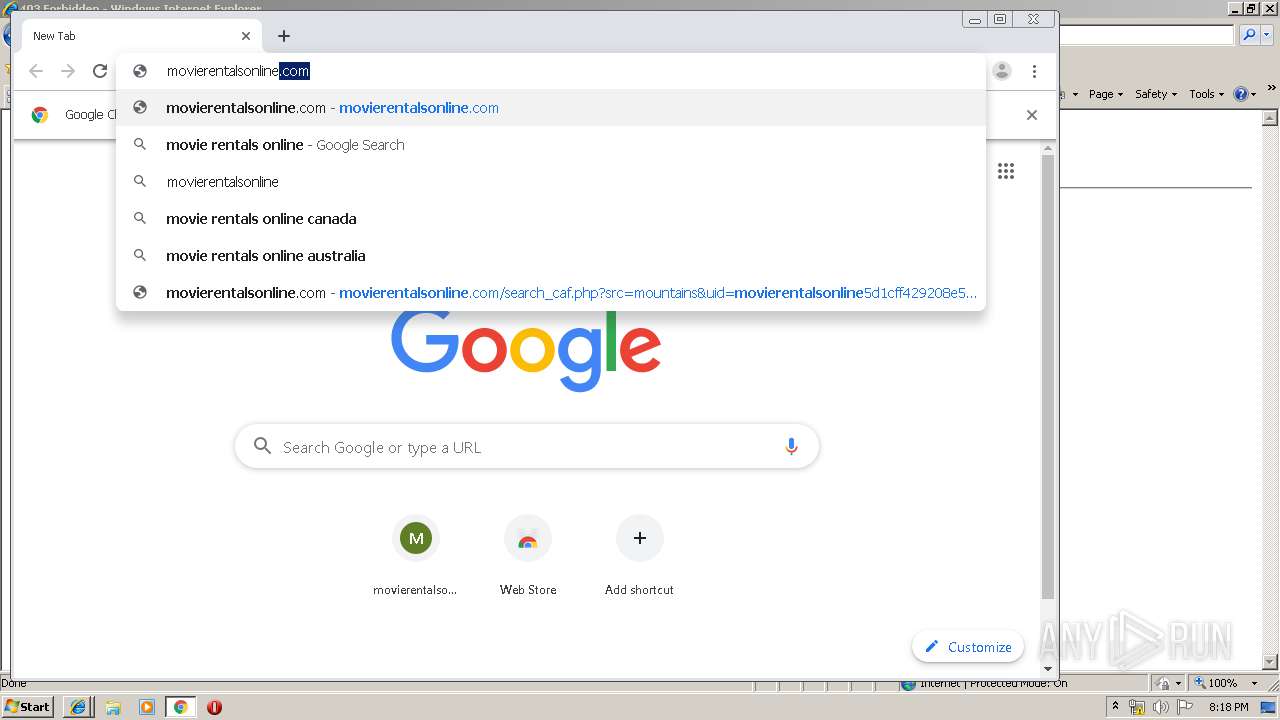Click the globe icon left of address bar text

(x=140, y=71)
